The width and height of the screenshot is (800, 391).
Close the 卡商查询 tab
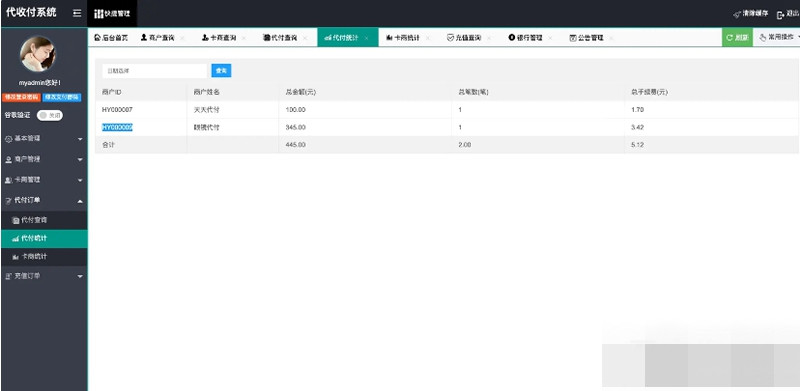click(x=244, y=38)
